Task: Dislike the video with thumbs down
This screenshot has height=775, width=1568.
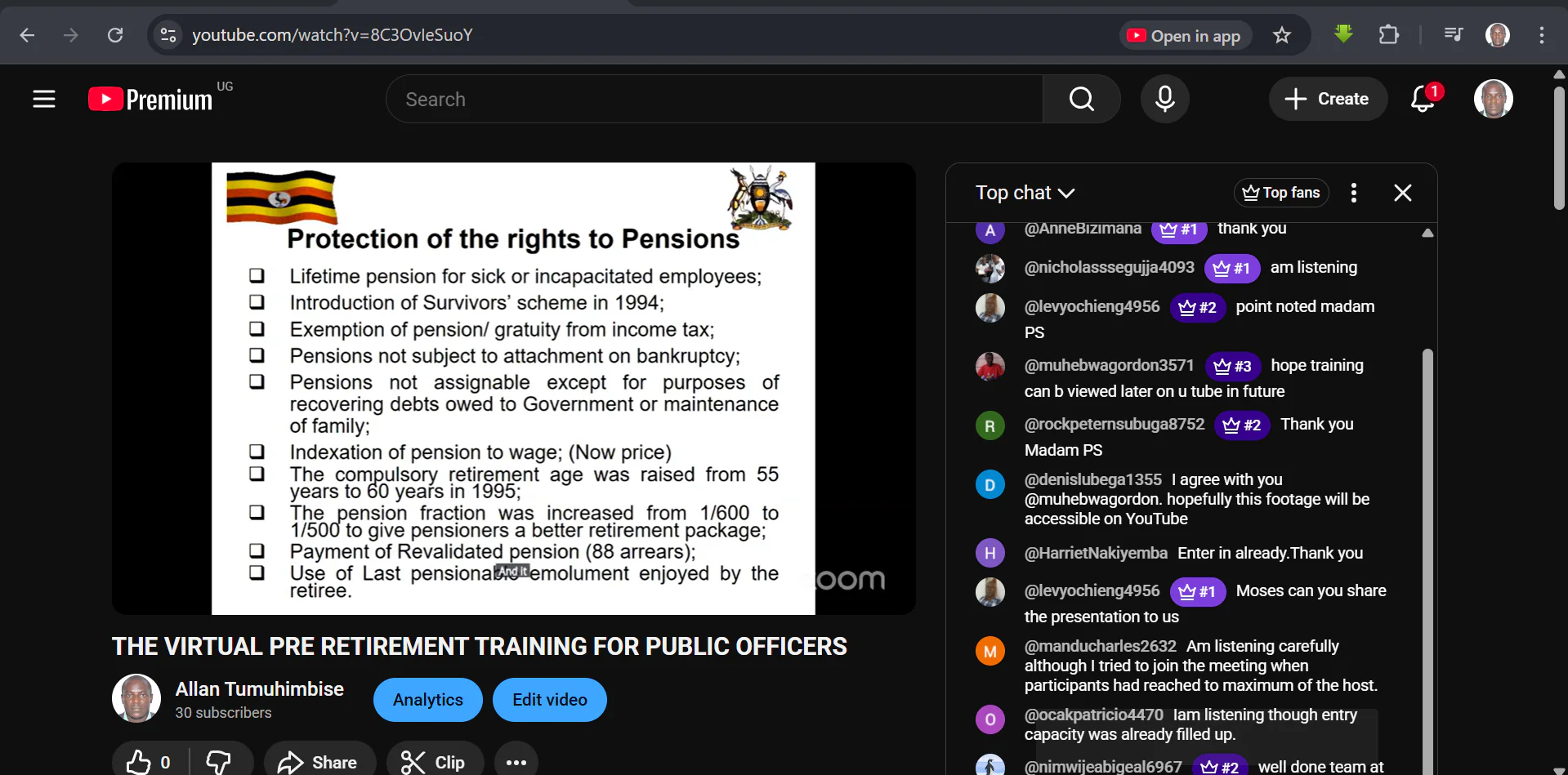Action: [x=218, y=762]
